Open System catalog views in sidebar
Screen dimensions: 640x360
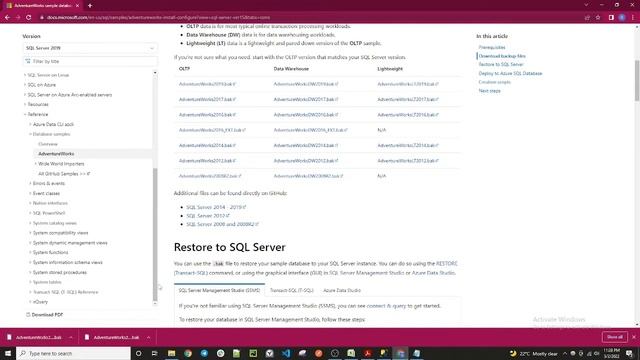click(x=55, y=223)
